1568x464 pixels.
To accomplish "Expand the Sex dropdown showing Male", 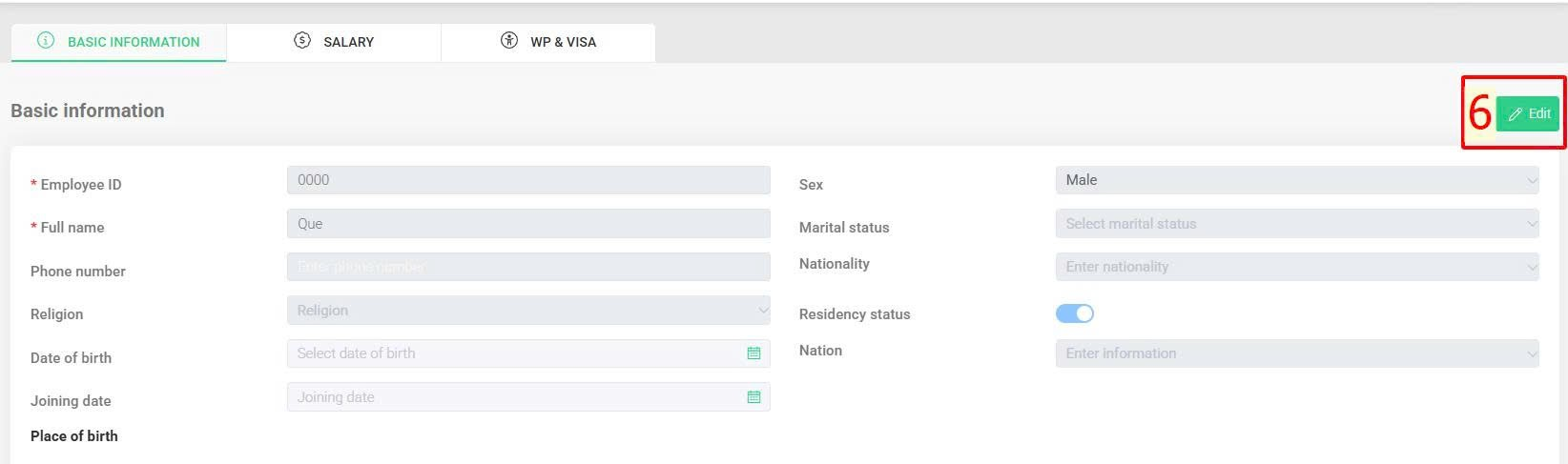I will pyautogui.click(x=1297, y=180).
